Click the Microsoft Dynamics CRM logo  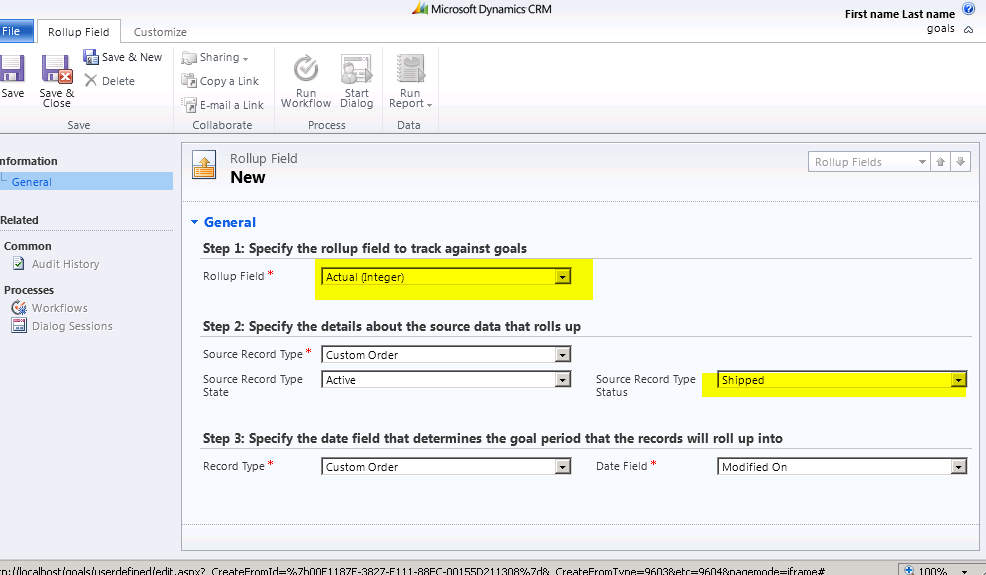(482, 9)
